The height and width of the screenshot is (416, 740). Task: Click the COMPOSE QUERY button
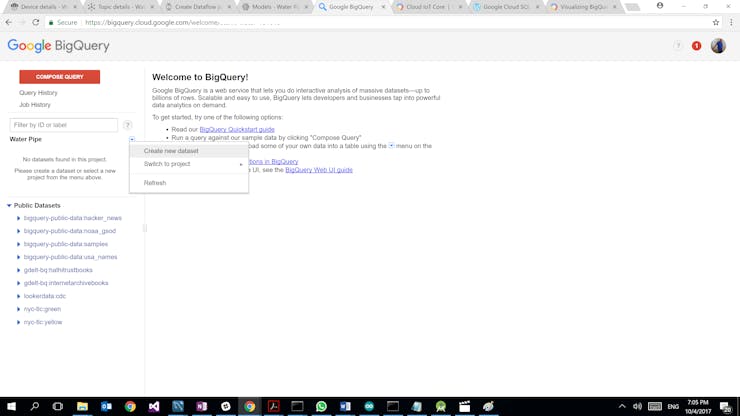pyautogui.click(x=59, y=76)
